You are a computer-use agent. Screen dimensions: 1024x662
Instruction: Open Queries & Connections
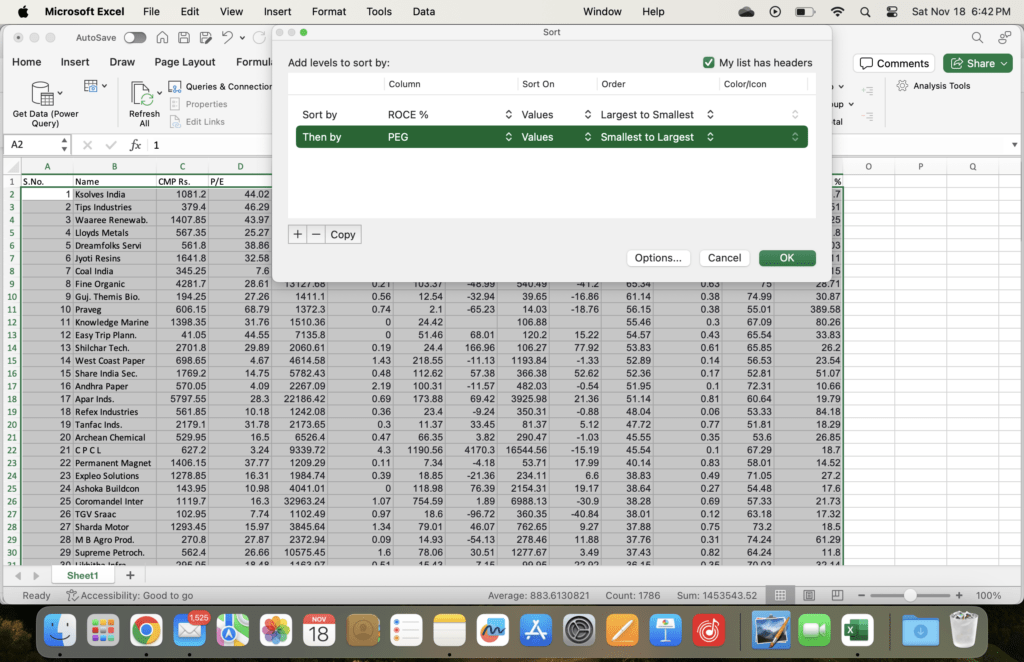point(221,86)
